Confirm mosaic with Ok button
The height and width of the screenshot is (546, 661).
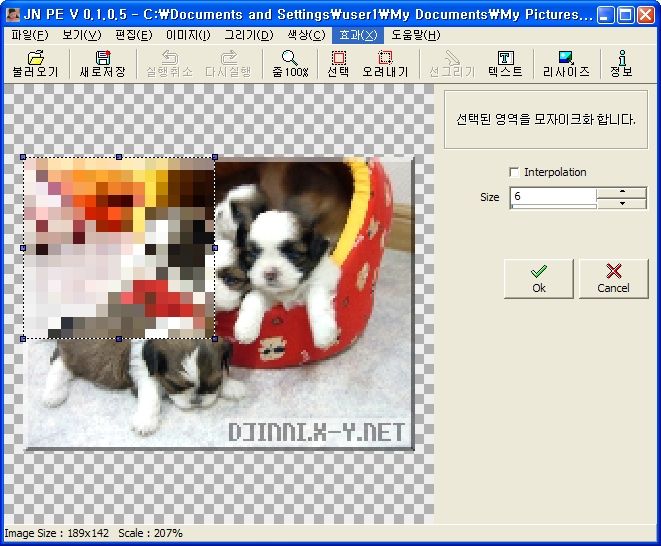click(x=539, y=279)
